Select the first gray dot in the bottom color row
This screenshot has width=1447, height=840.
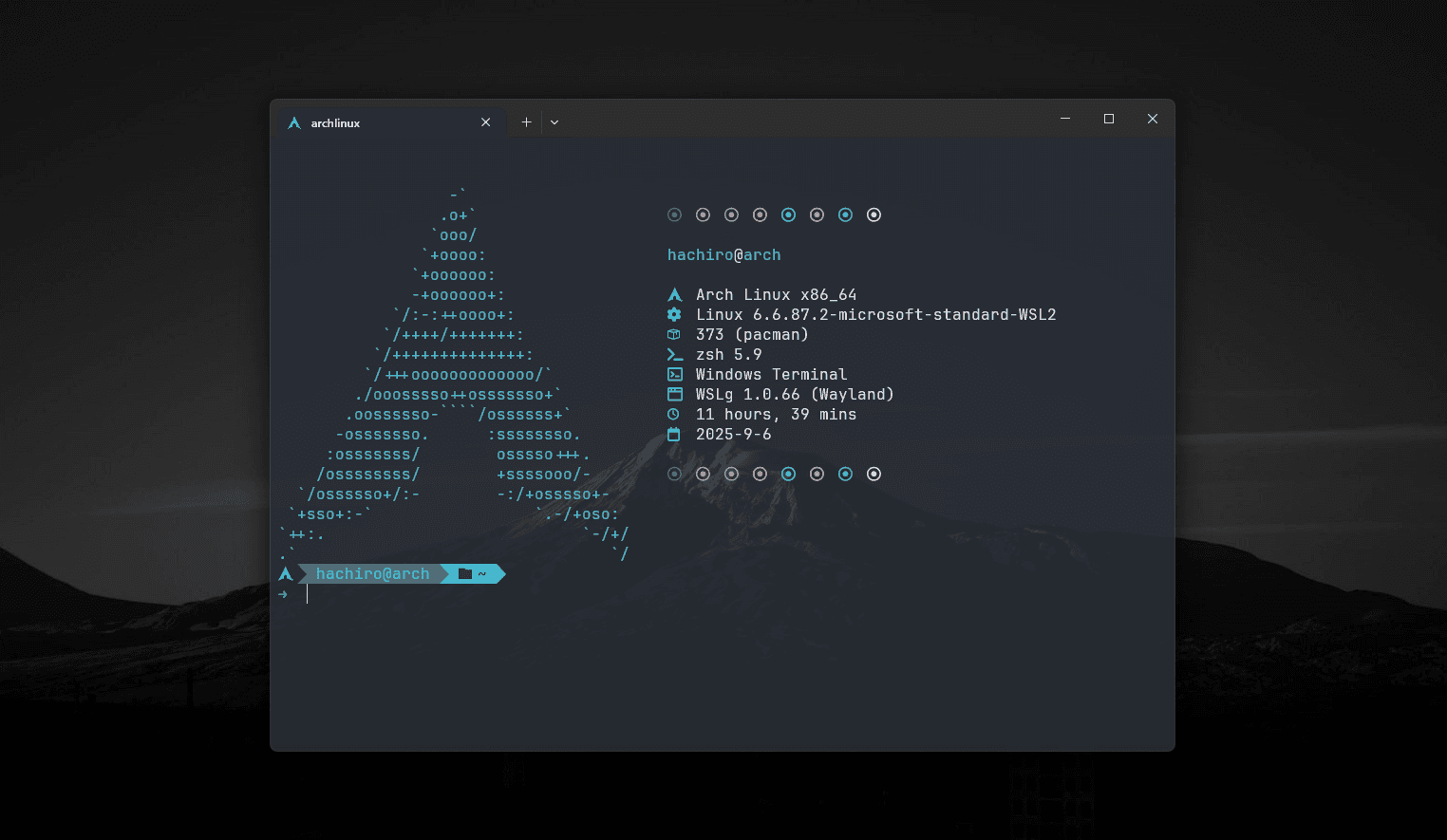pos(674,474)
